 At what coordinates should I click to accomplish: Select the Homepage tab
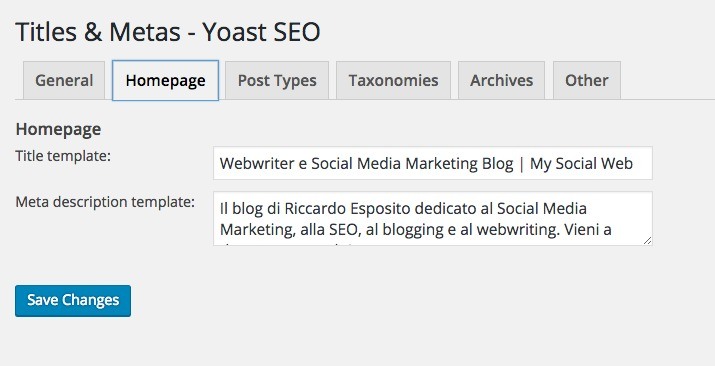[166, 81]
